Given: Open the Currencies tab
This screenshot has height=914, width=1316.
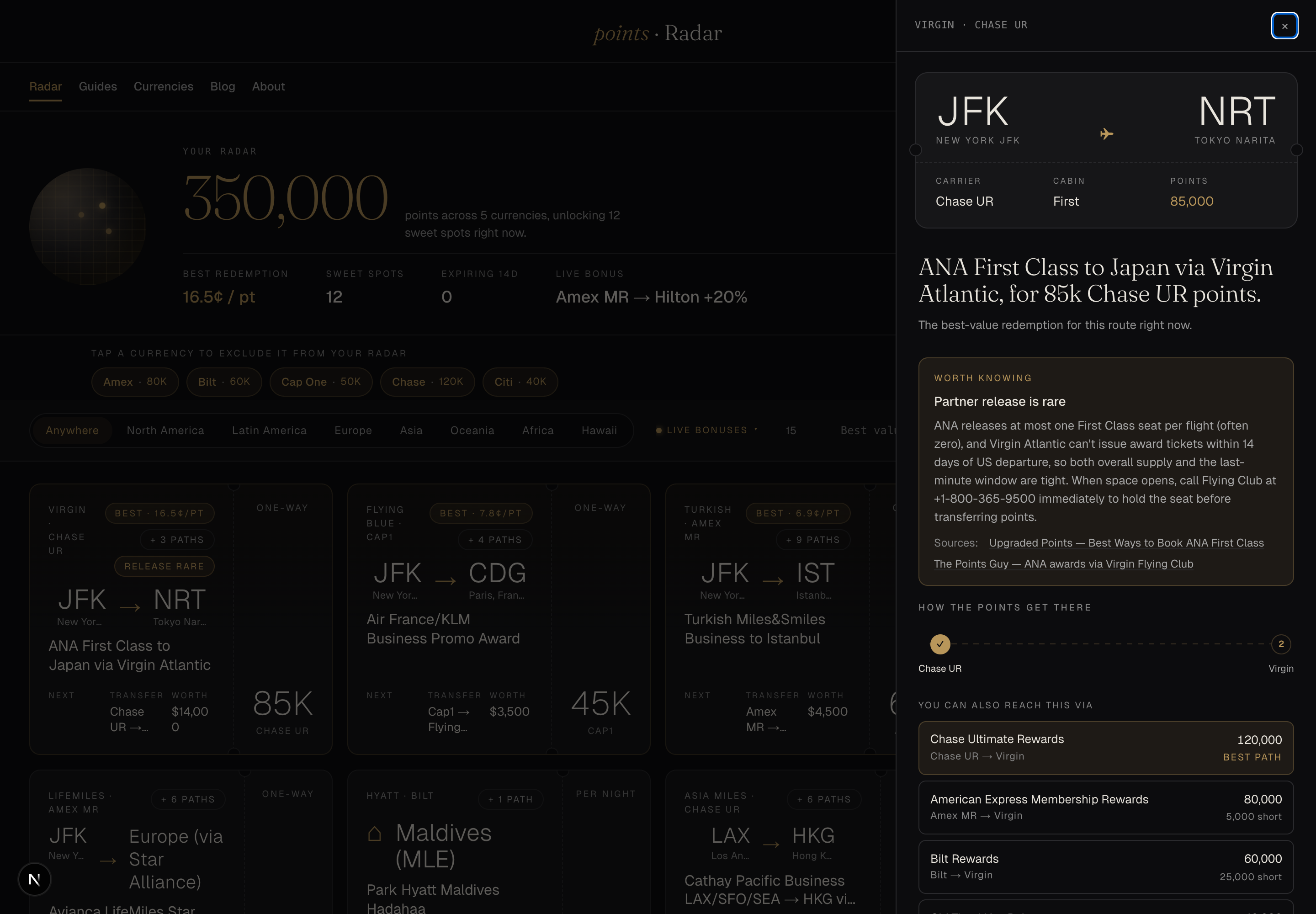Looking at the screenshot, I should click(164, 86).
